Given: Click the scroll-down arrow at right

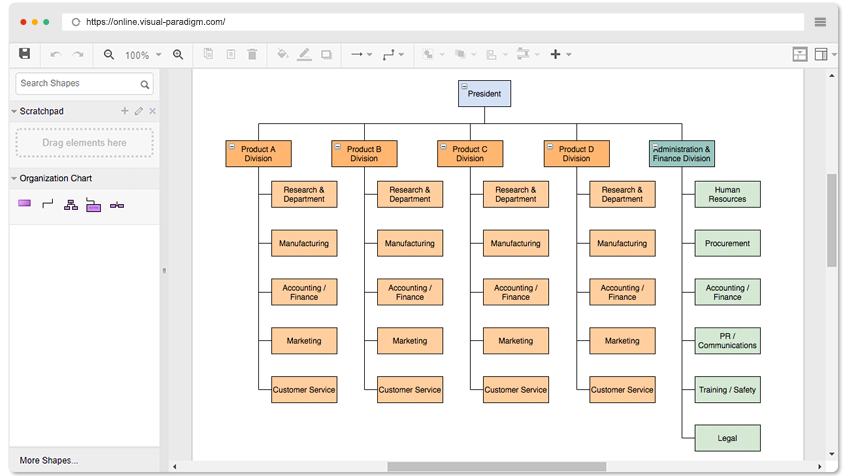Looking at the screenshot, I should pyautogui.click(x=832, y=454).
